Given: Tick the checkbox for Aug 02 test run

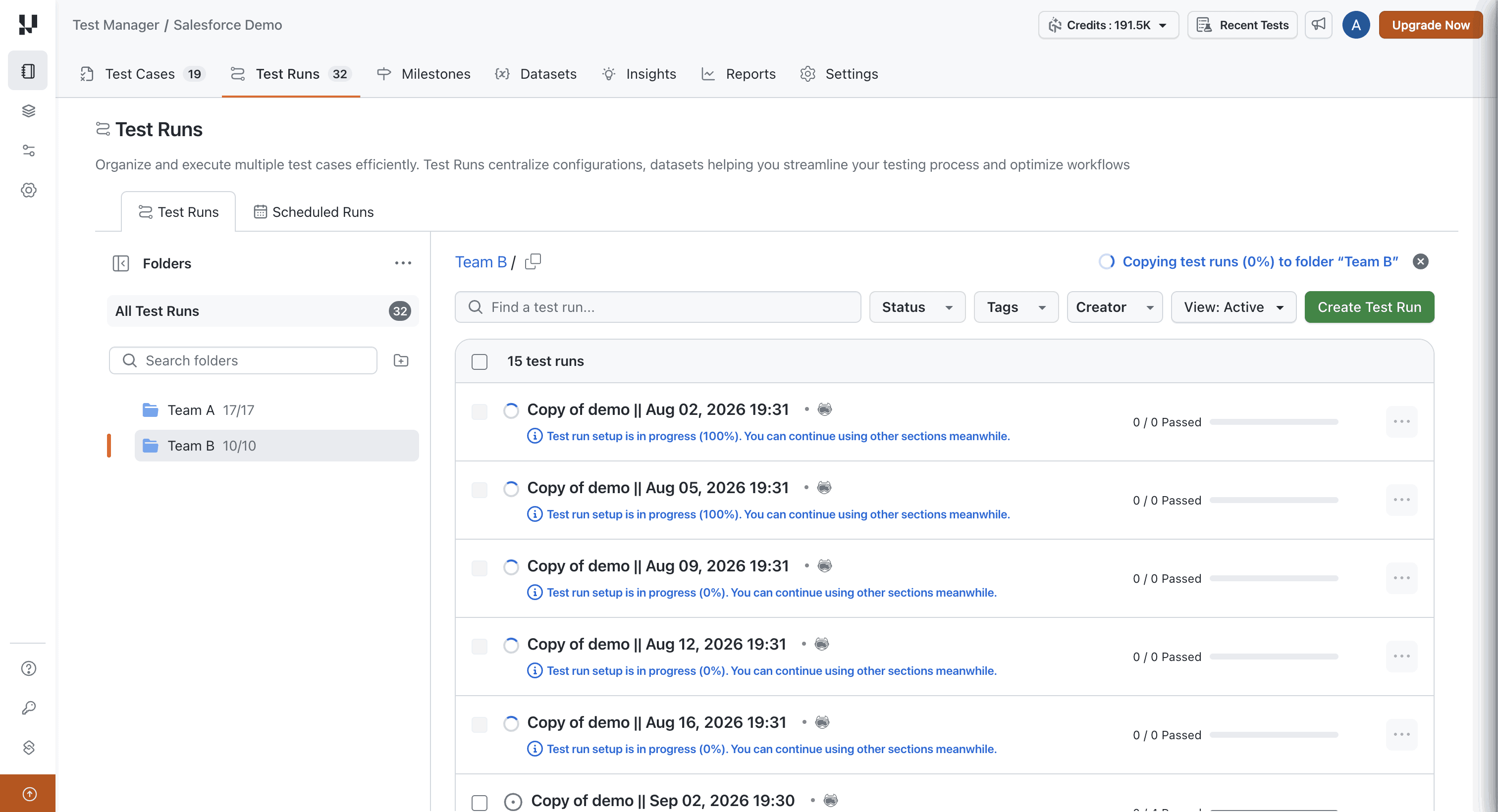Looking at the screenshot, I should pos(479,411).
